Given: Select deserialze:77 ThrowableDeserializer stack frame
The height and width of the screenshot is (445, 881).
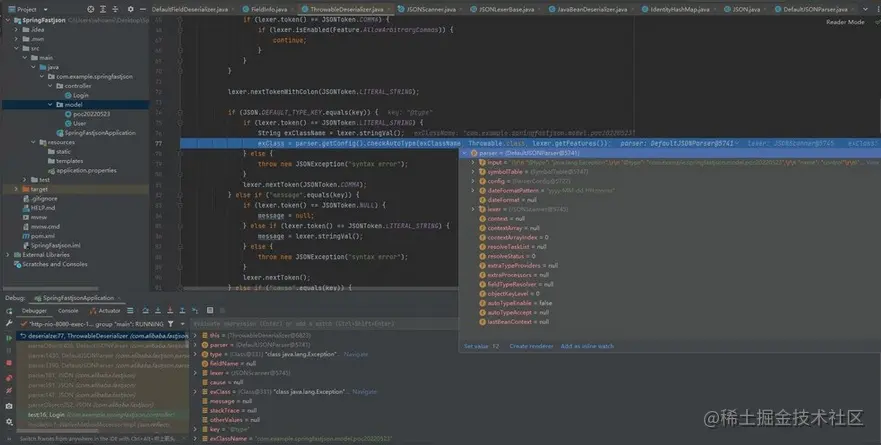Looking at the screenshot, I should [104, 336].
